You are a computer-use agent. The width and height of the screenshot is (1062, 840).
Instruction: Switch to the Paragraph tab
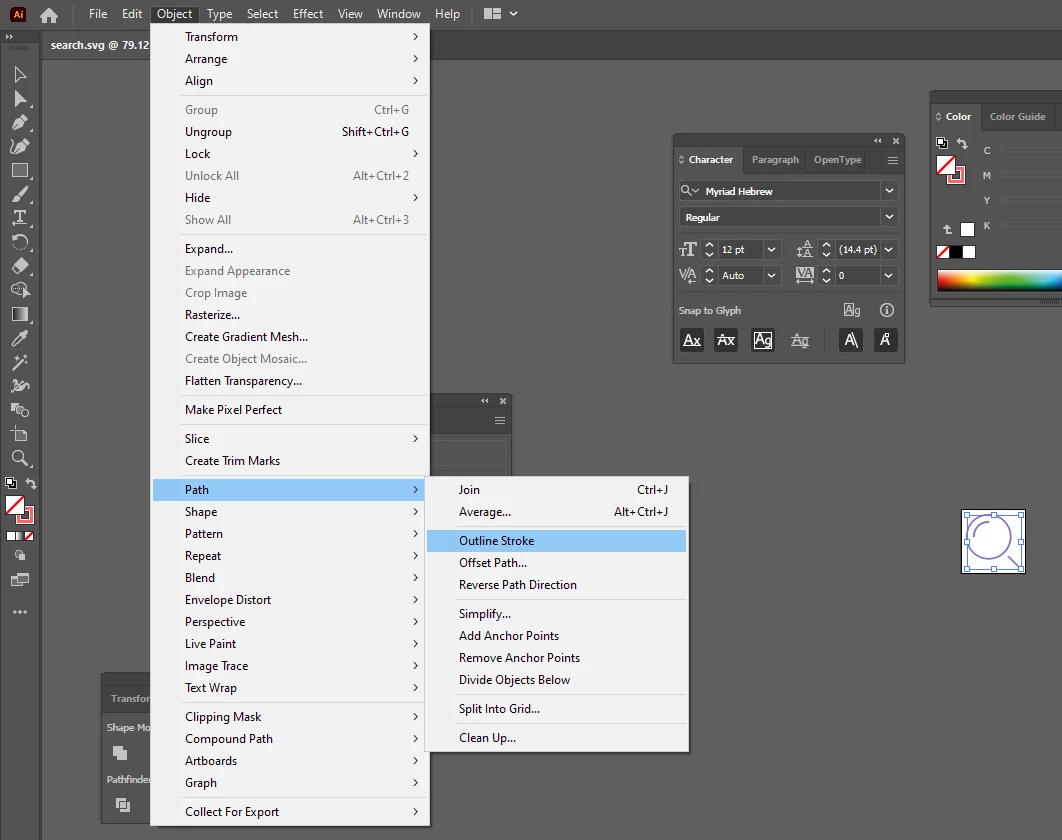coord(775,160)
